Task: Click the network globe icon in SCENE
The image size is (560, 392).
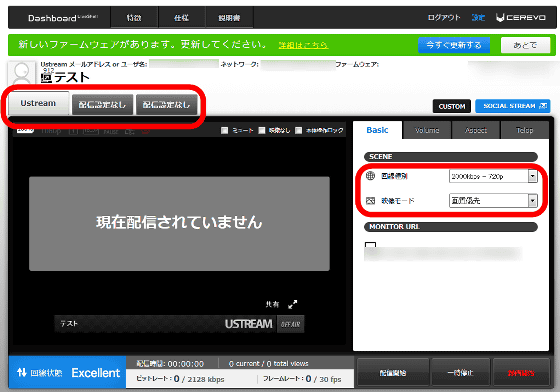Action: [x=370, y=176]
